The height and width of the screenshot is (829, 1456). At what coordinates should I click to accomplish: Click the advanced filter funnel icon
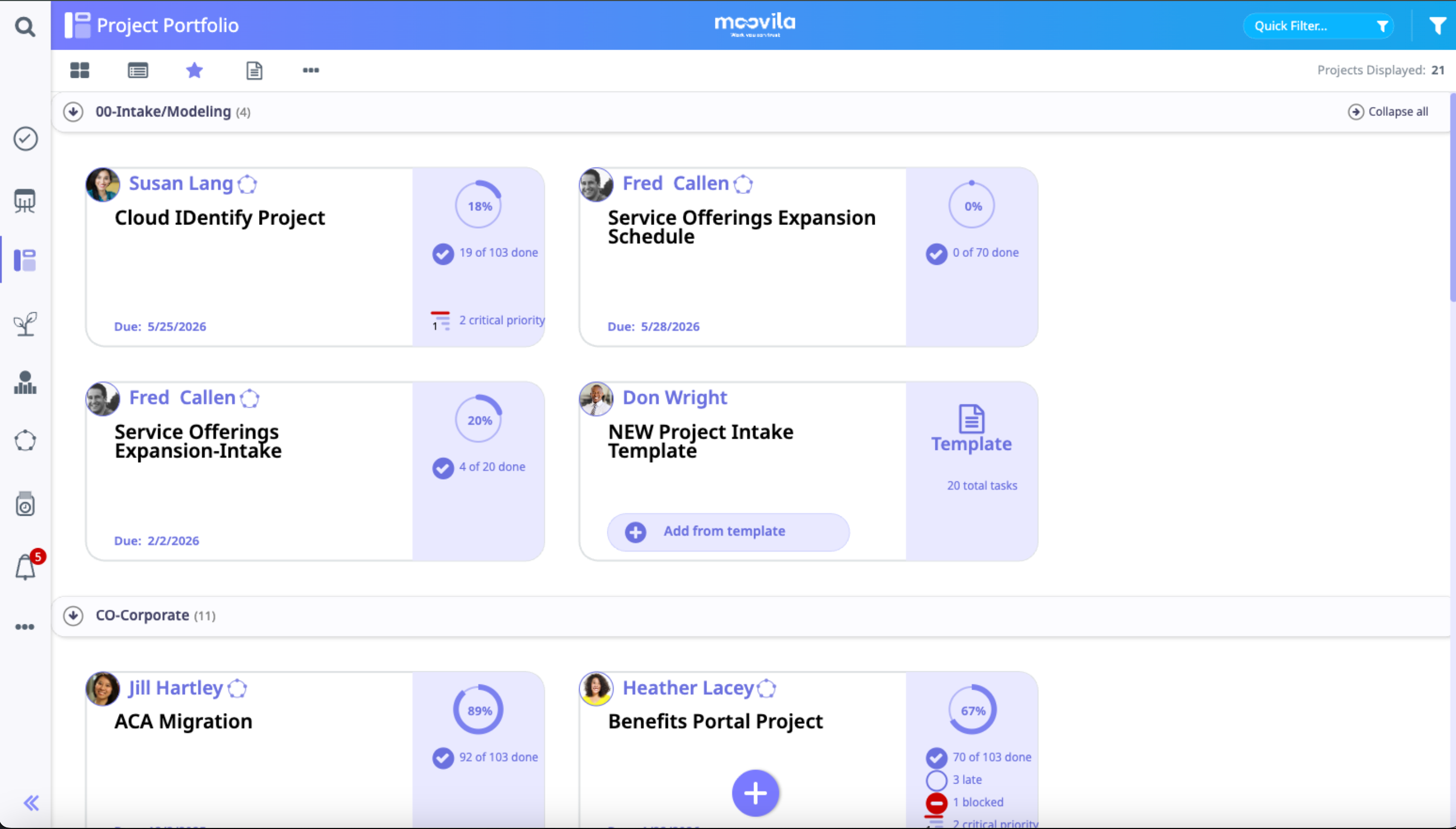point(1437,26)
